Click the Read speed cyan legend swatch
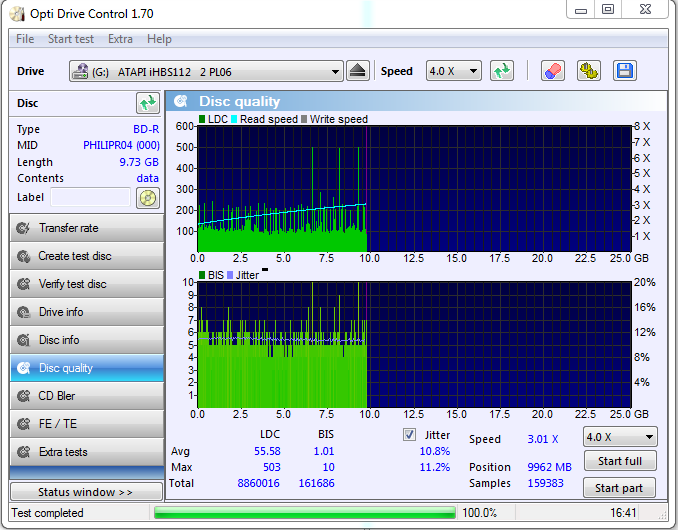The width and height of the screenshot is (678, 530). point(234,119)
